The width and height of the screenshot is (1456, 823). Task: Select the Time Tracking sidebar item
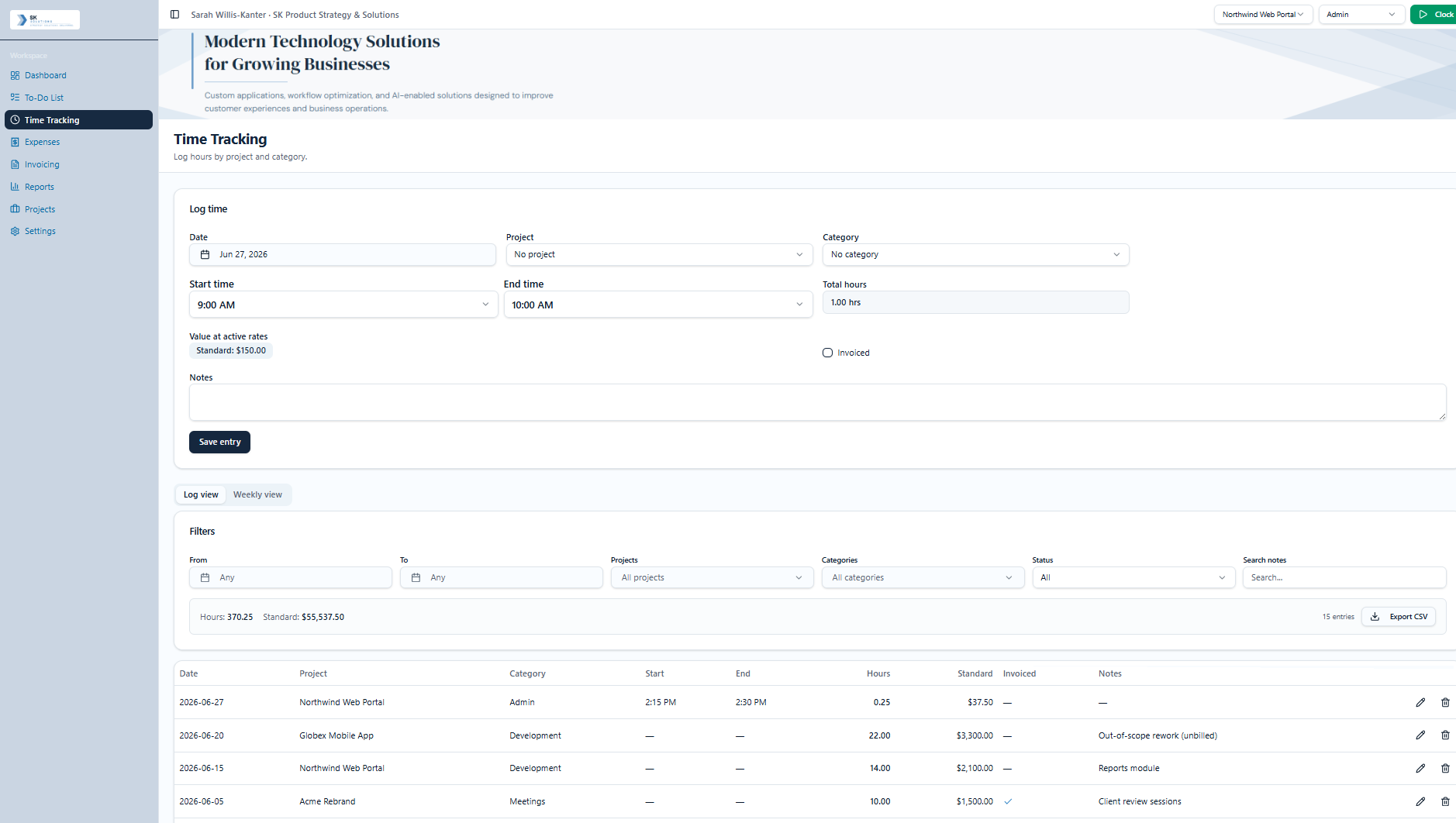tap(78, 120)
